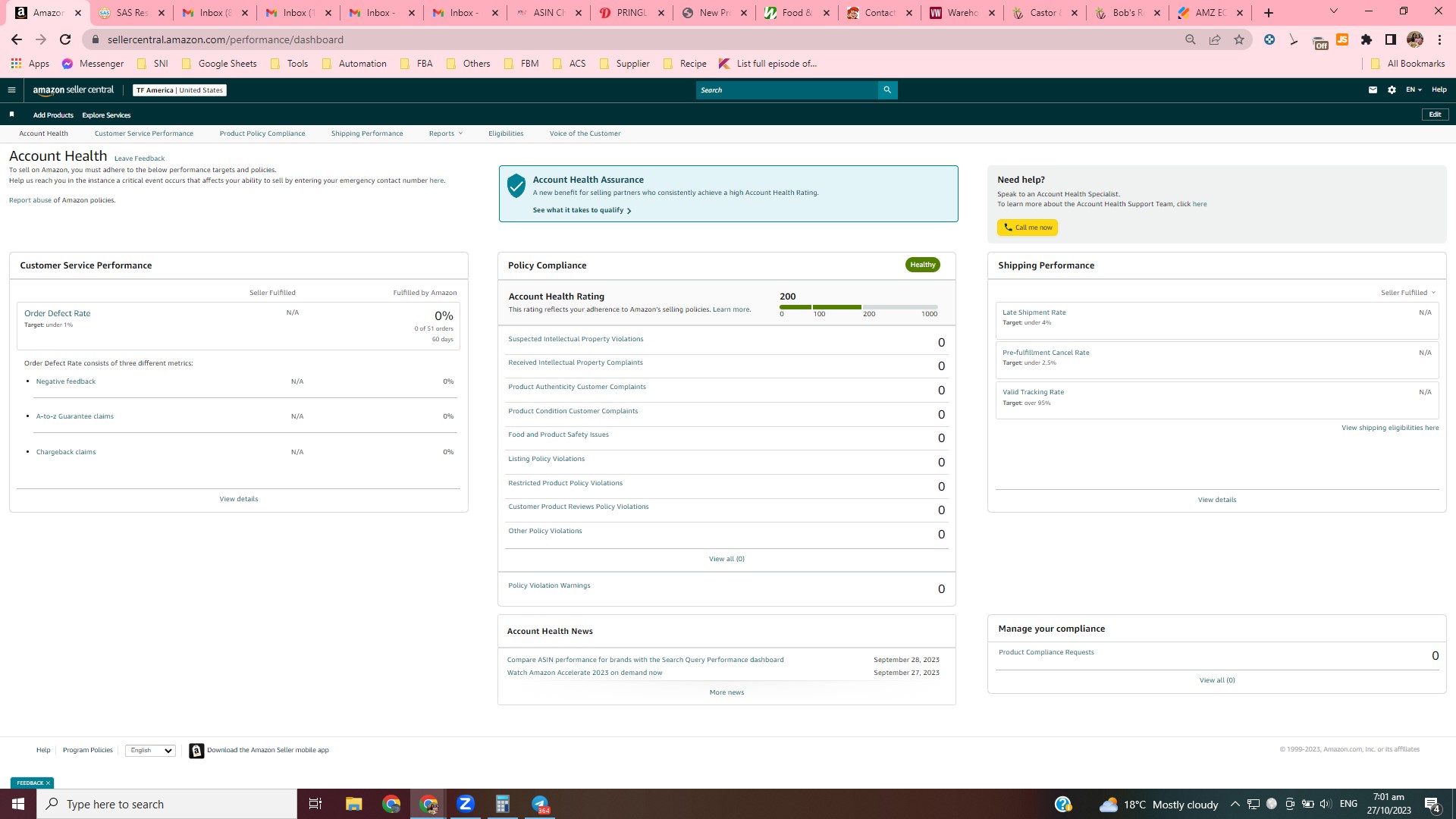1456x819 pixels.
Task: Click the Amazon Seller Central logo
Action: (x=74, y=89)
